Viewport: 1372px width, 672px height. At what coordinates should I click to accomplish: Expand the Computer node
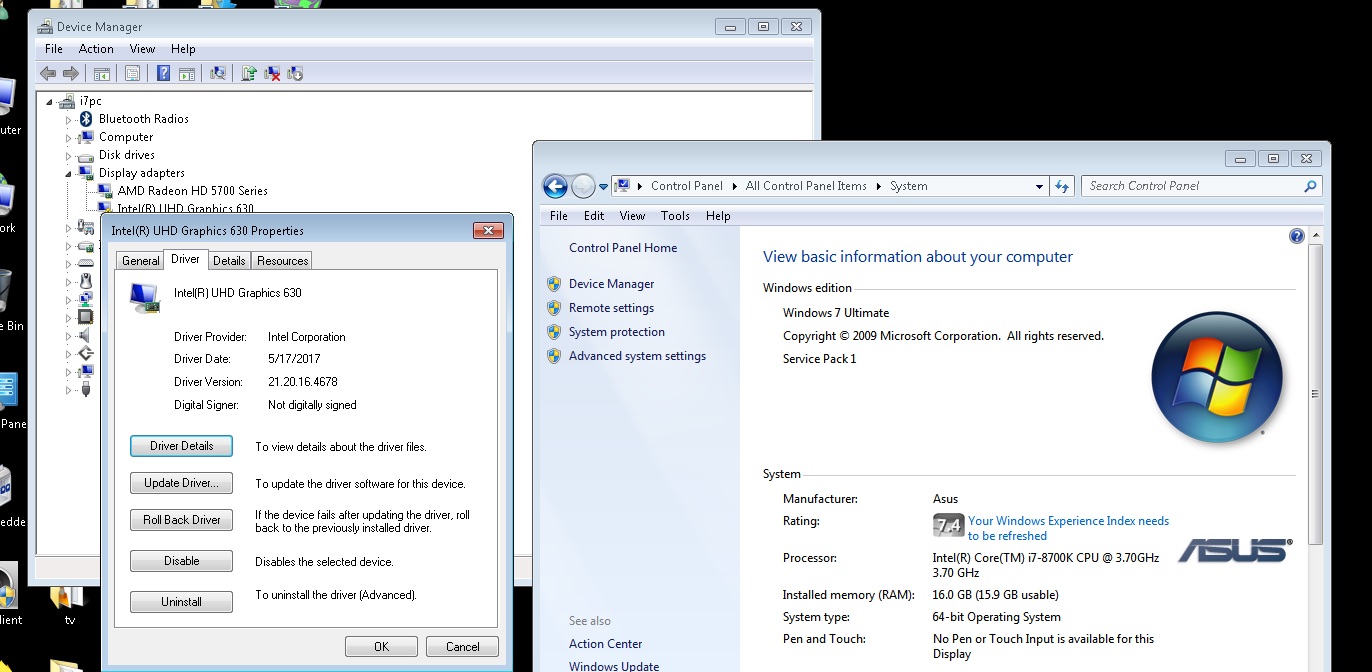tap(69, 137)
